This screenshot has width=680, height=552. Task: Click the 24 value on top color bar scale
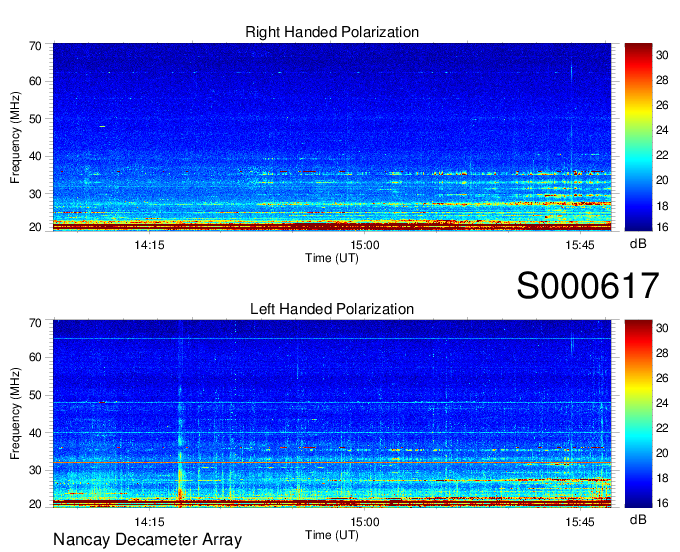pos(662,130)
